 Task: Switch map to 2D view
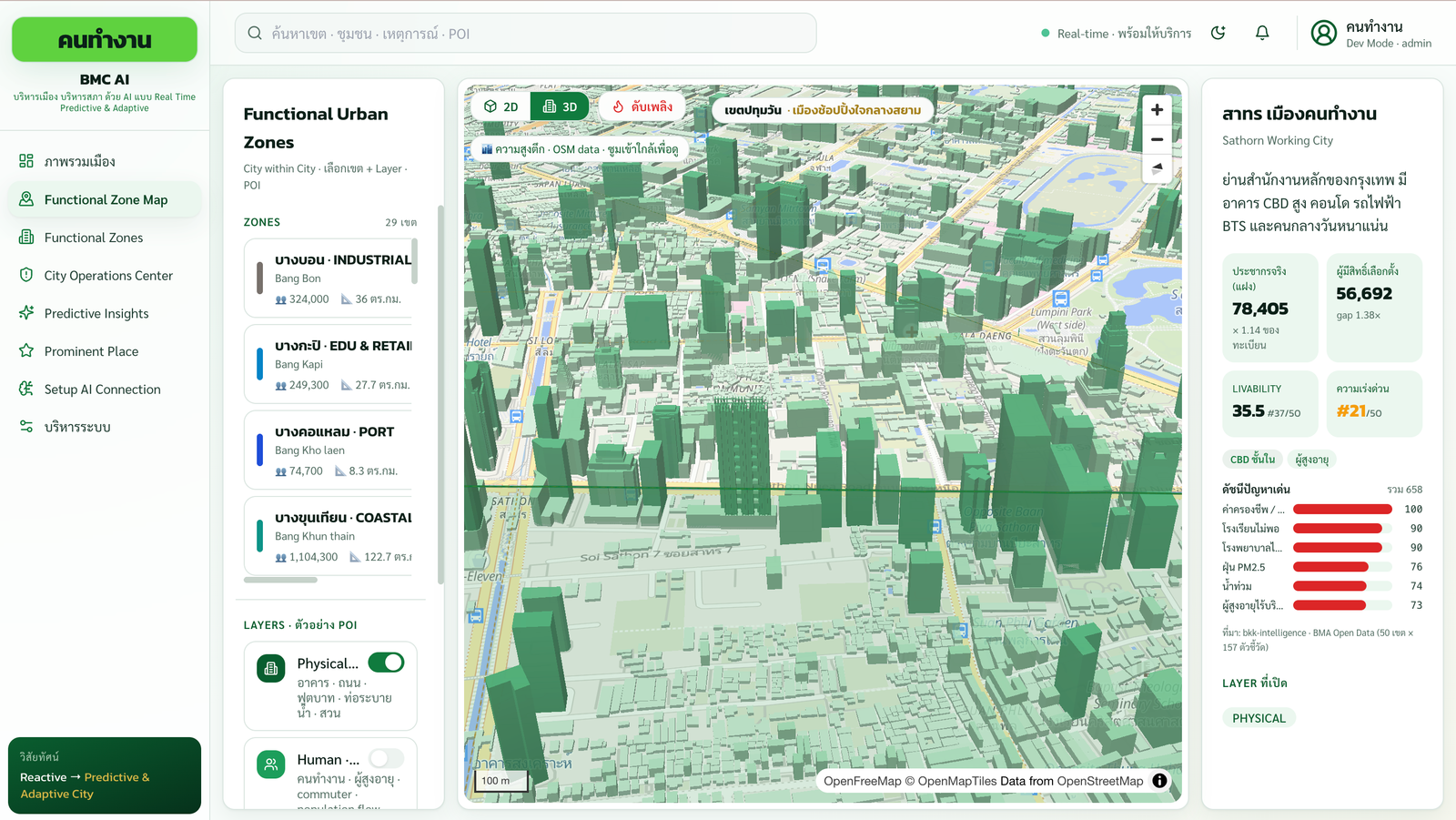(x=501, y=106)
